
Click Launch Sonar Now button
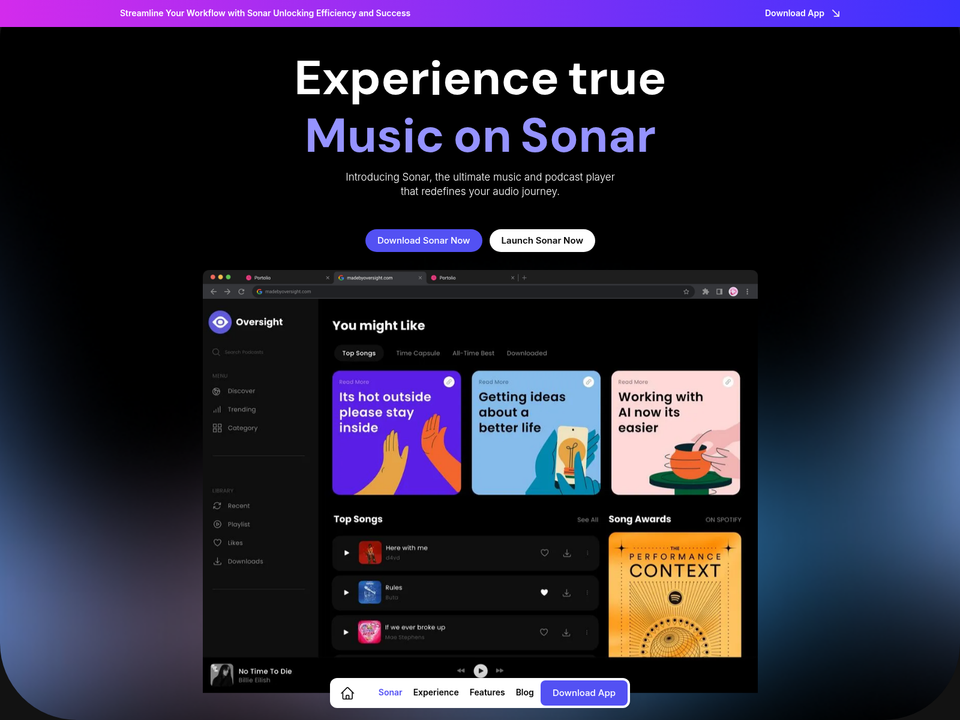click(542, 241)
